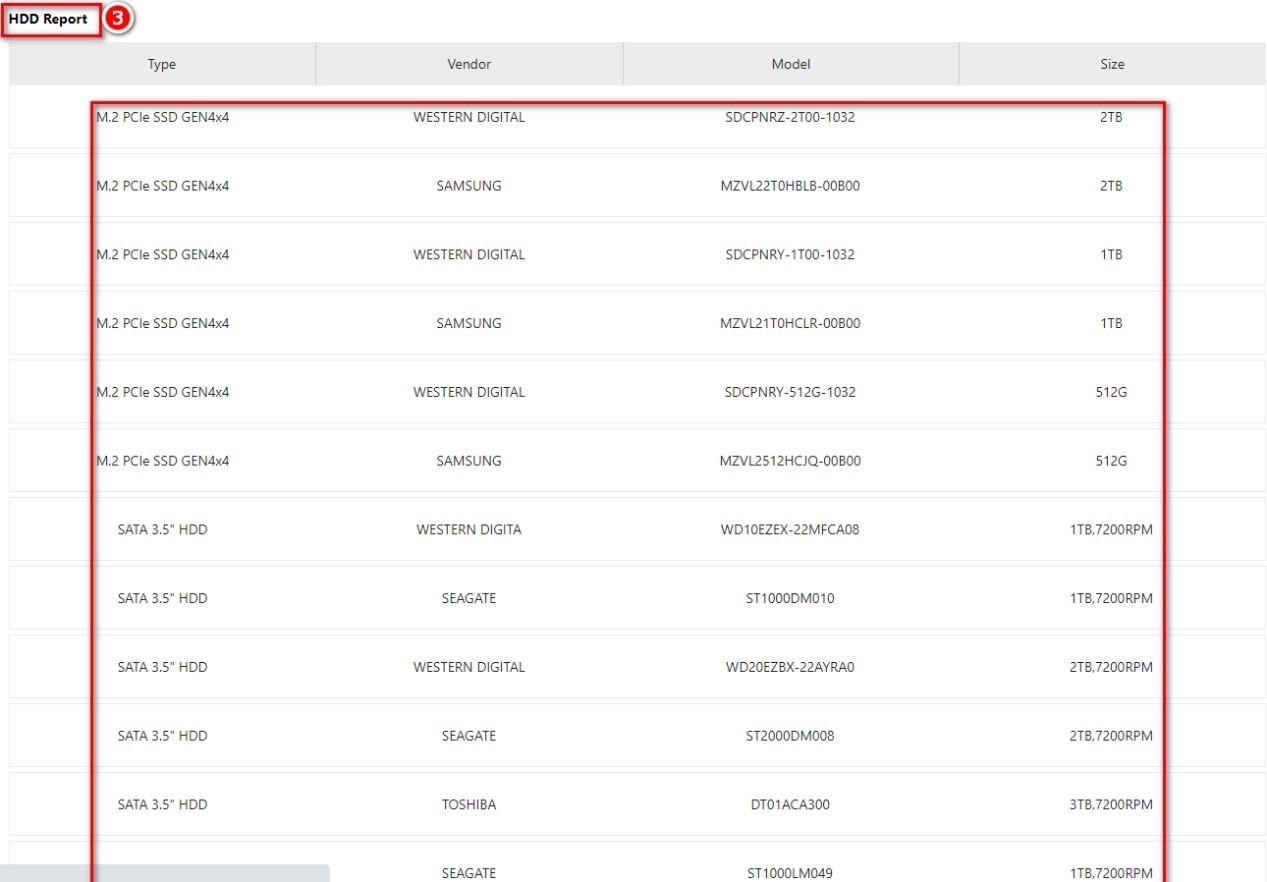Select model ST1000LM049
Screen dimensions: 1267x882
tap(790, 873)
